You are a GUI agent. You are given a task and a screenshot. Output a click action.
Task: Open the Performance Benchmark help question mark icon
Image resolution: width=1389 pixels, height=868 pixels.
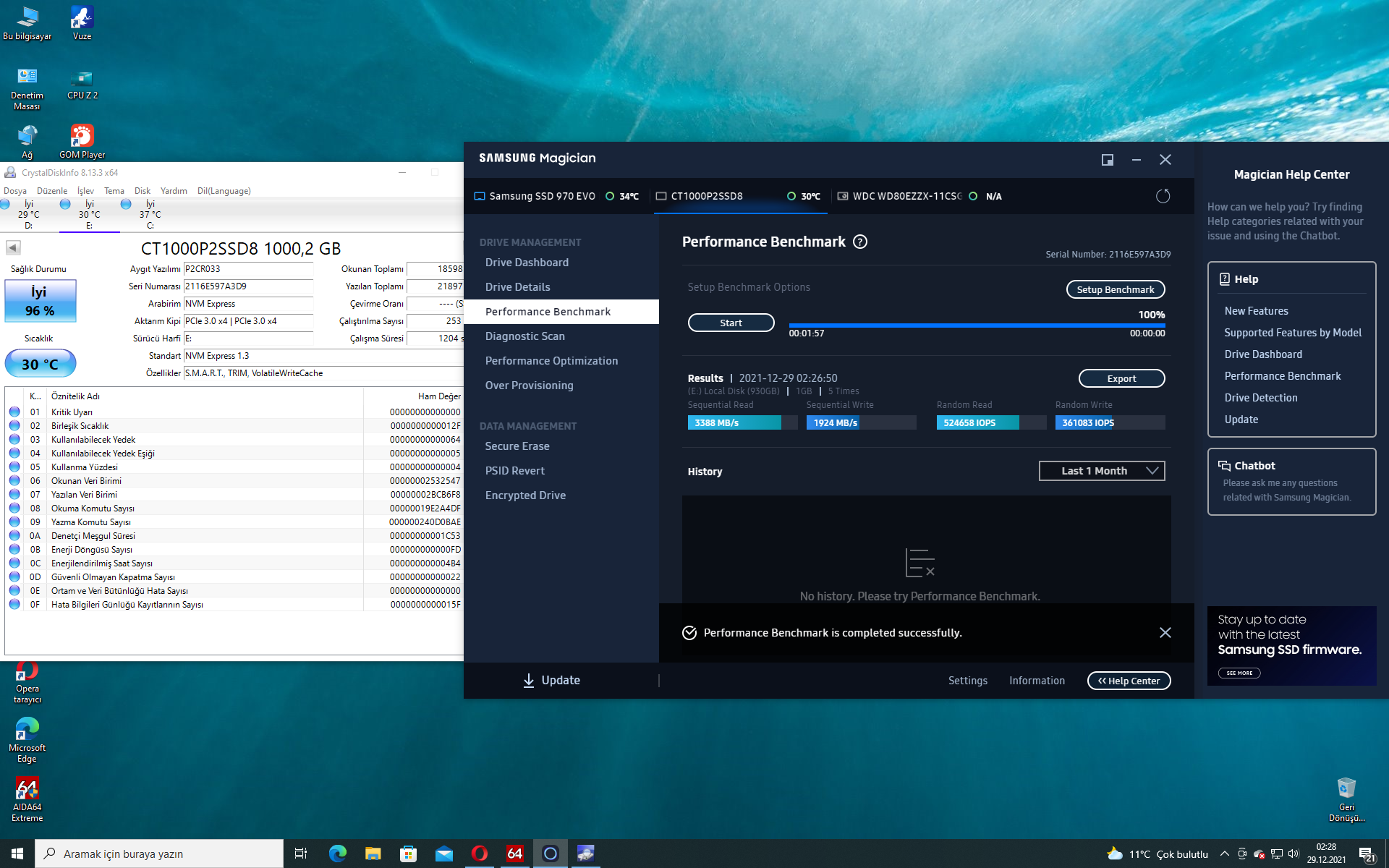coord(860,242)
